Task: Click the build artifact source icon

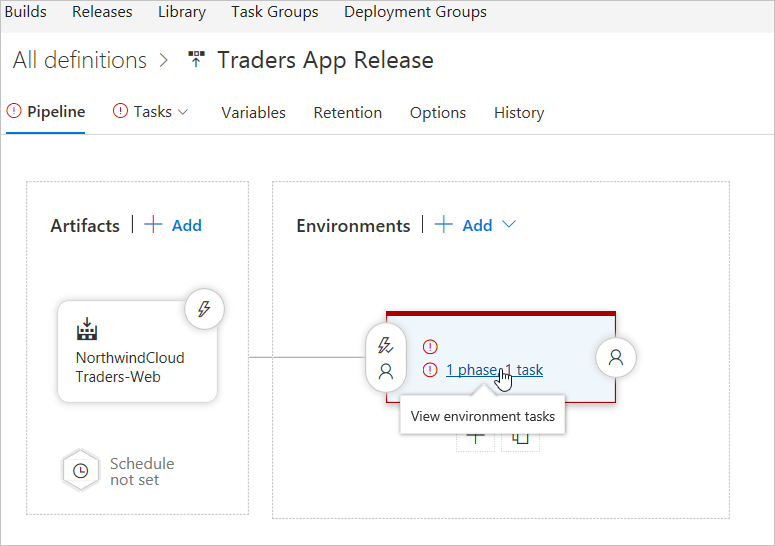Action: coord(87,329)
